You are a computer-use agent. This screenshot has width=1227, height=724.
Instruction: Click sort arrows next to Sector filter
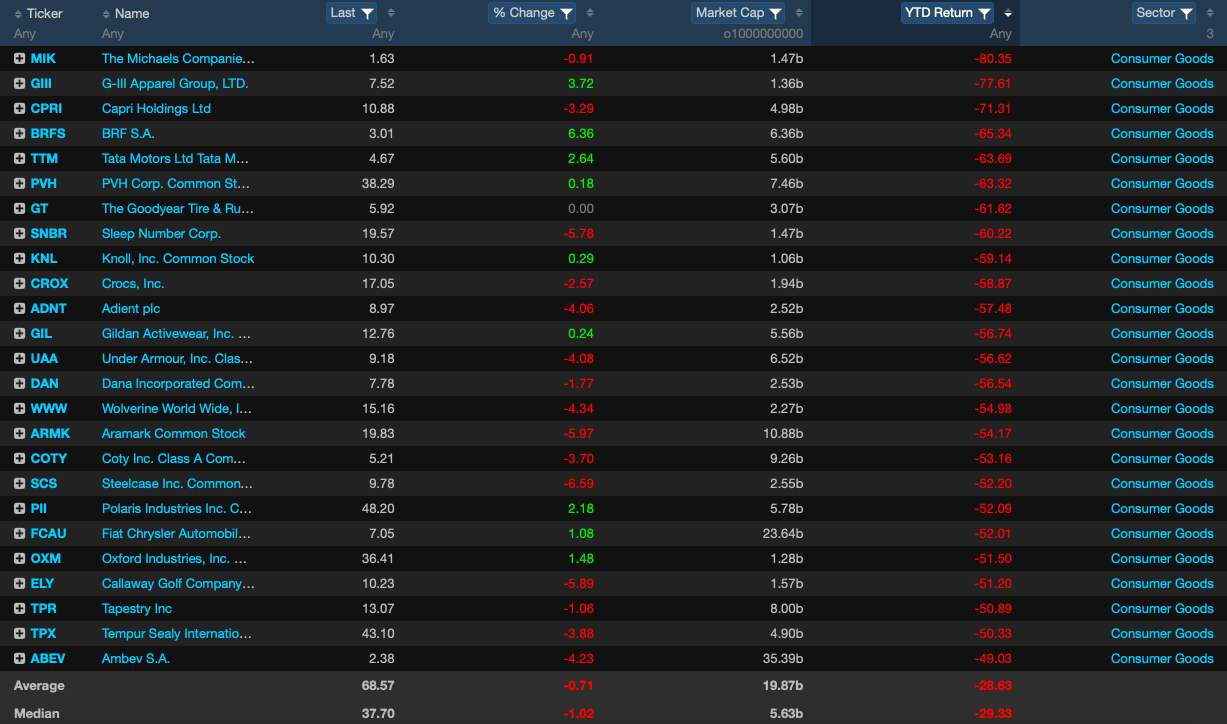[1210, 13]
